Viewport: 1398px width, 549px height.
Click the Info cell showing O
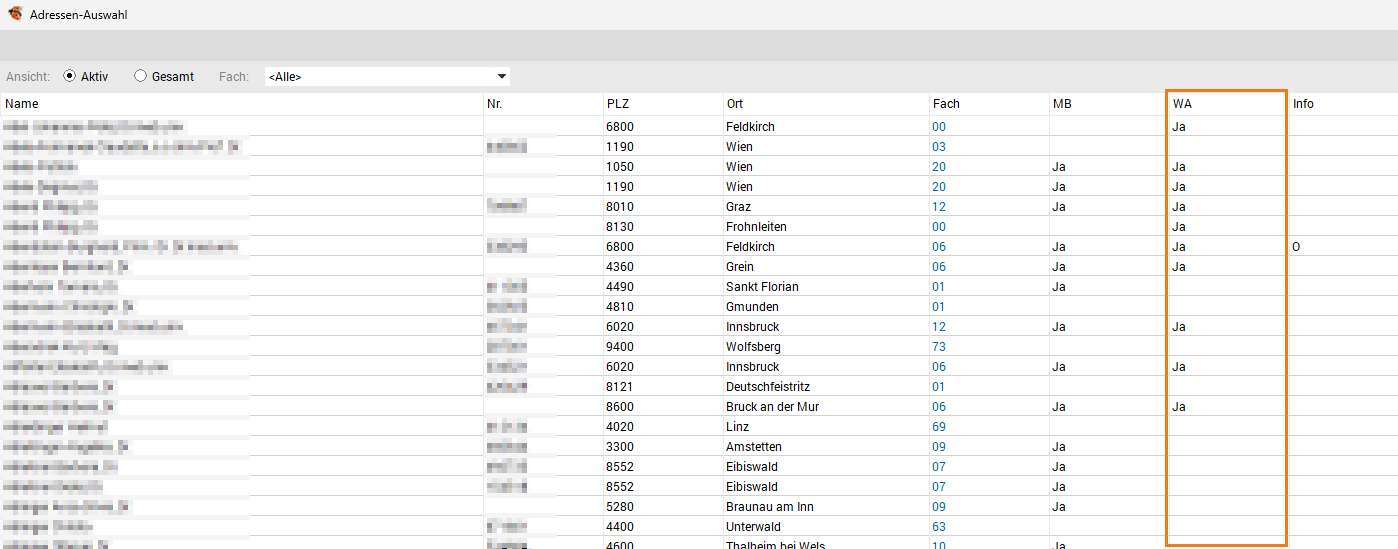tap(1296, 247)
